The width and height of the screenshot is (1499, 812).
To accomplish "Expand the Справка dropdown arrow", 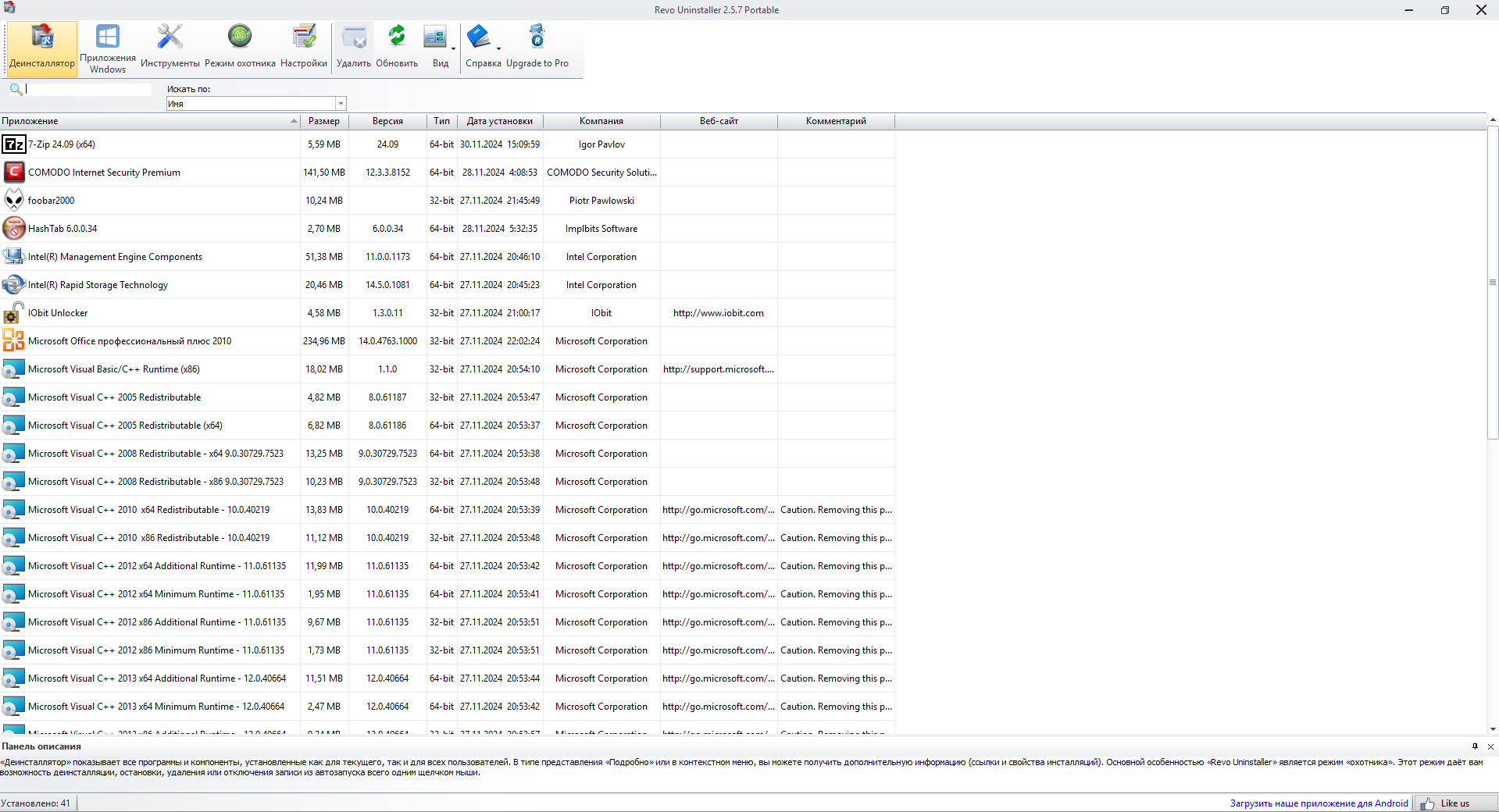I will coord(498,49).
